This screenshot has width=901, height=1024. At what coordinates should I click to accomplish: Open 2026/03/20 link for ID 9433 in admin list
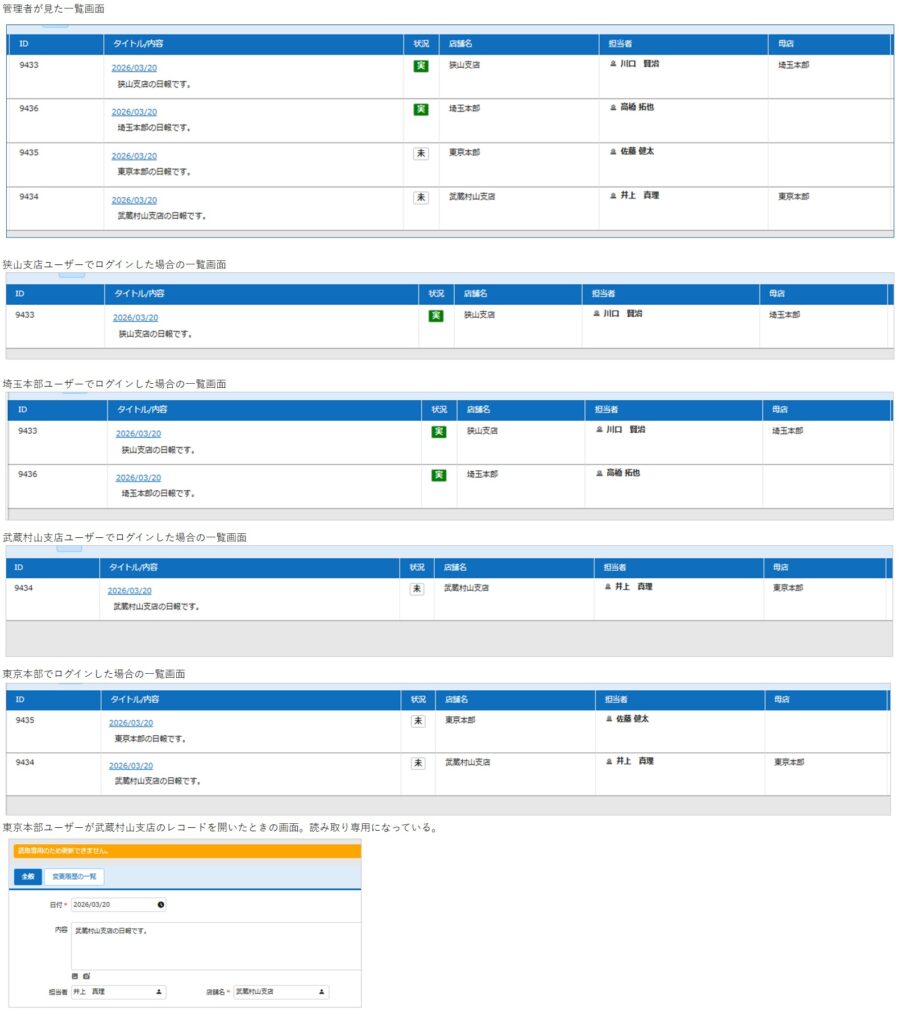click(x=134, y=69)
